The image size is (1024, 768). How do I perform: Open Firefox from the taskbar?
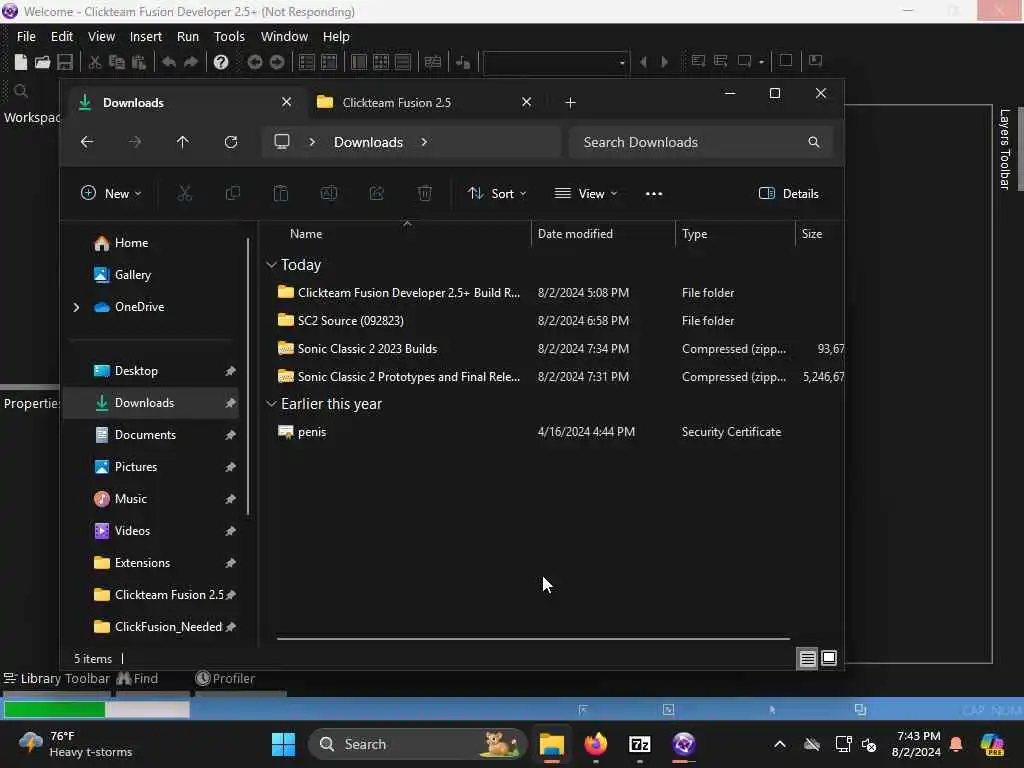pyautogui.click(x=596, y=744)
